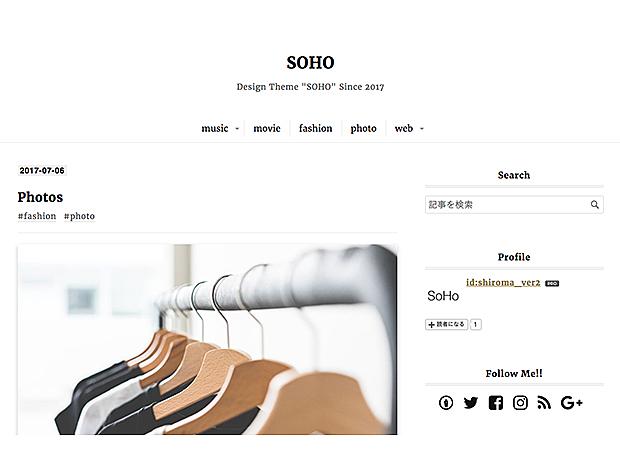This screenshot has height=460, width=620.
Task: Open the photo navigation item
Action: [x=363, y=128]
